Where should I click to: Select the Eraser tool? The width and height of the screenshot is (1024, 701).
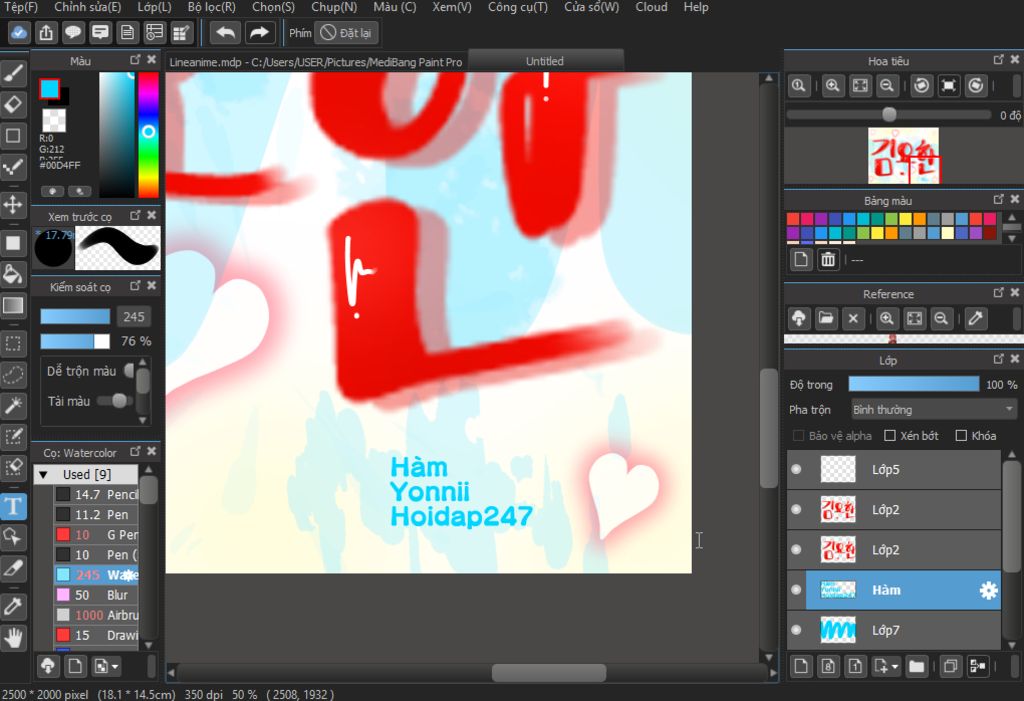13,105
